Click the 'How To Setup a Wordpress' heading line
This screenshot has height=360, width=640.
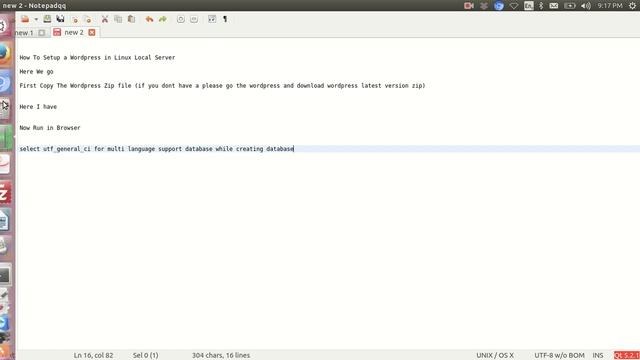click(97, 58)
